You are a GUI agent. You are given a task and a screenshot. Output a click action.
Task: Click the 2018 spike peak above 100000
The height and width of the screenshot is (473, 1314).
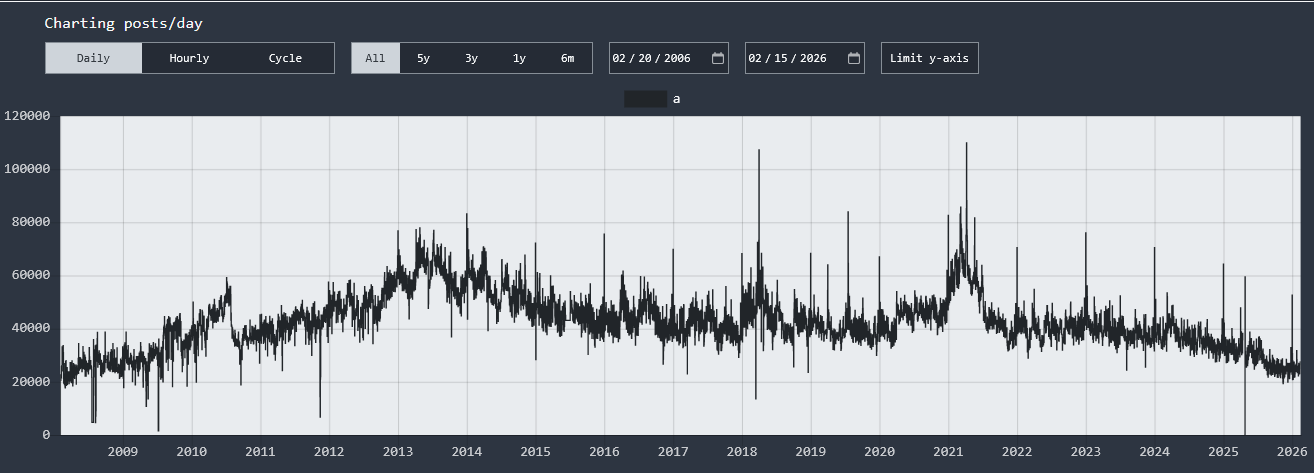coord(759,150)
